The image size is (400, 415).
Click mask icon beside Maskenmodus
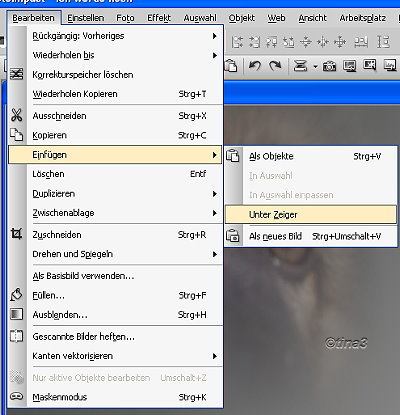click(16, 396)
